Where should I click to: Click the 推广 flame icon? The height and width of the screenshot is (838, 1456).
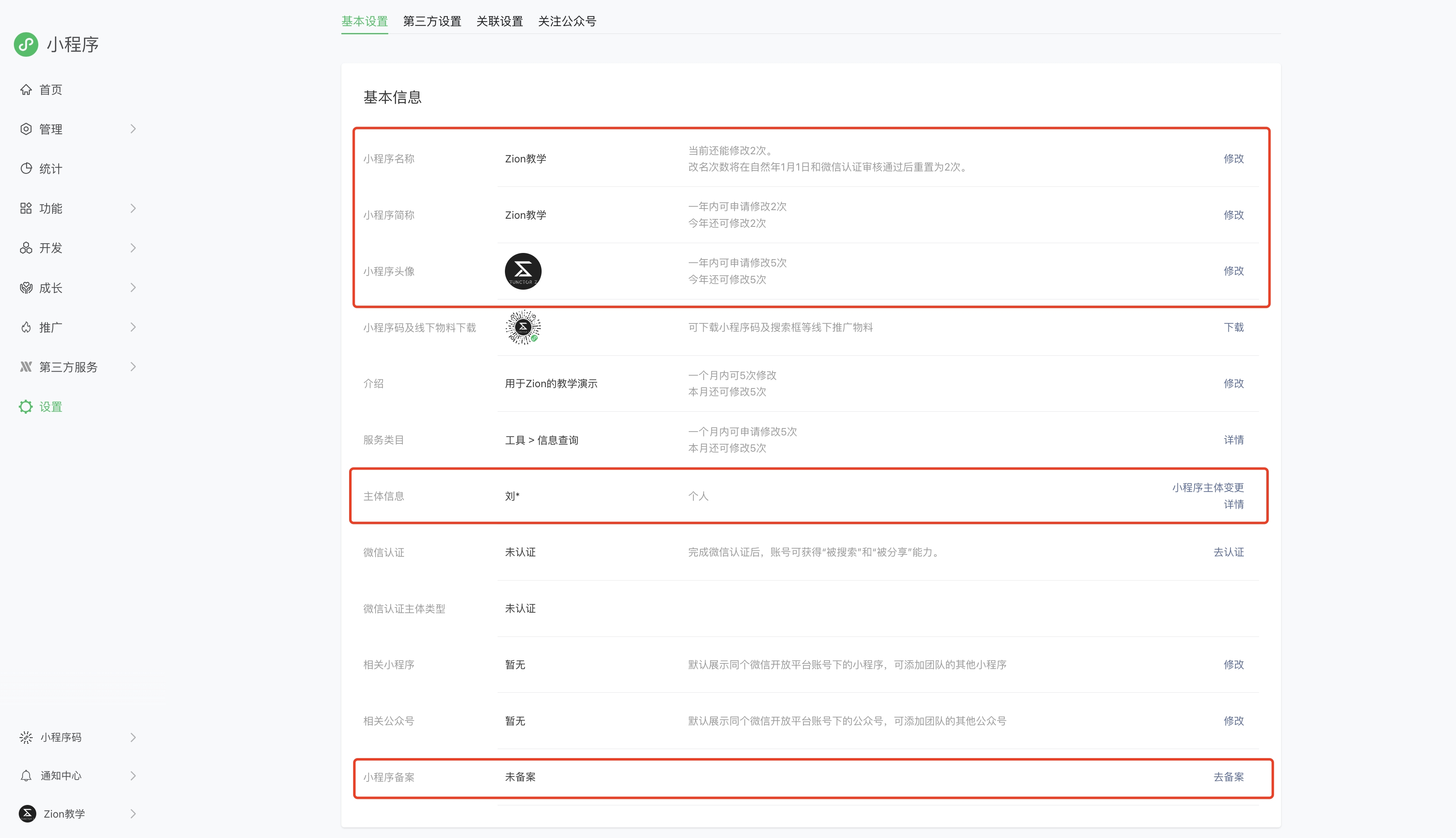[26, 328]
